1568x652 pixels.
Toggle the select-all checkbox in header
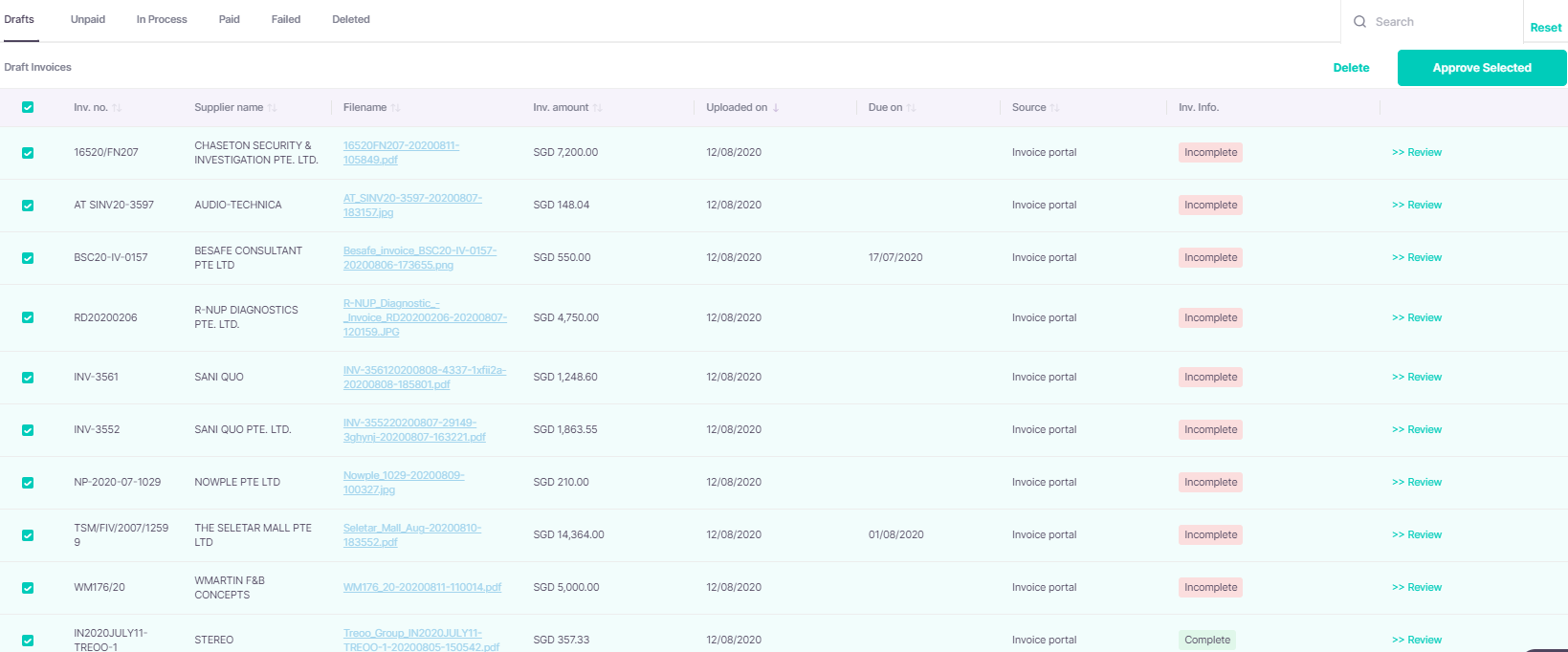pos(28,107)
